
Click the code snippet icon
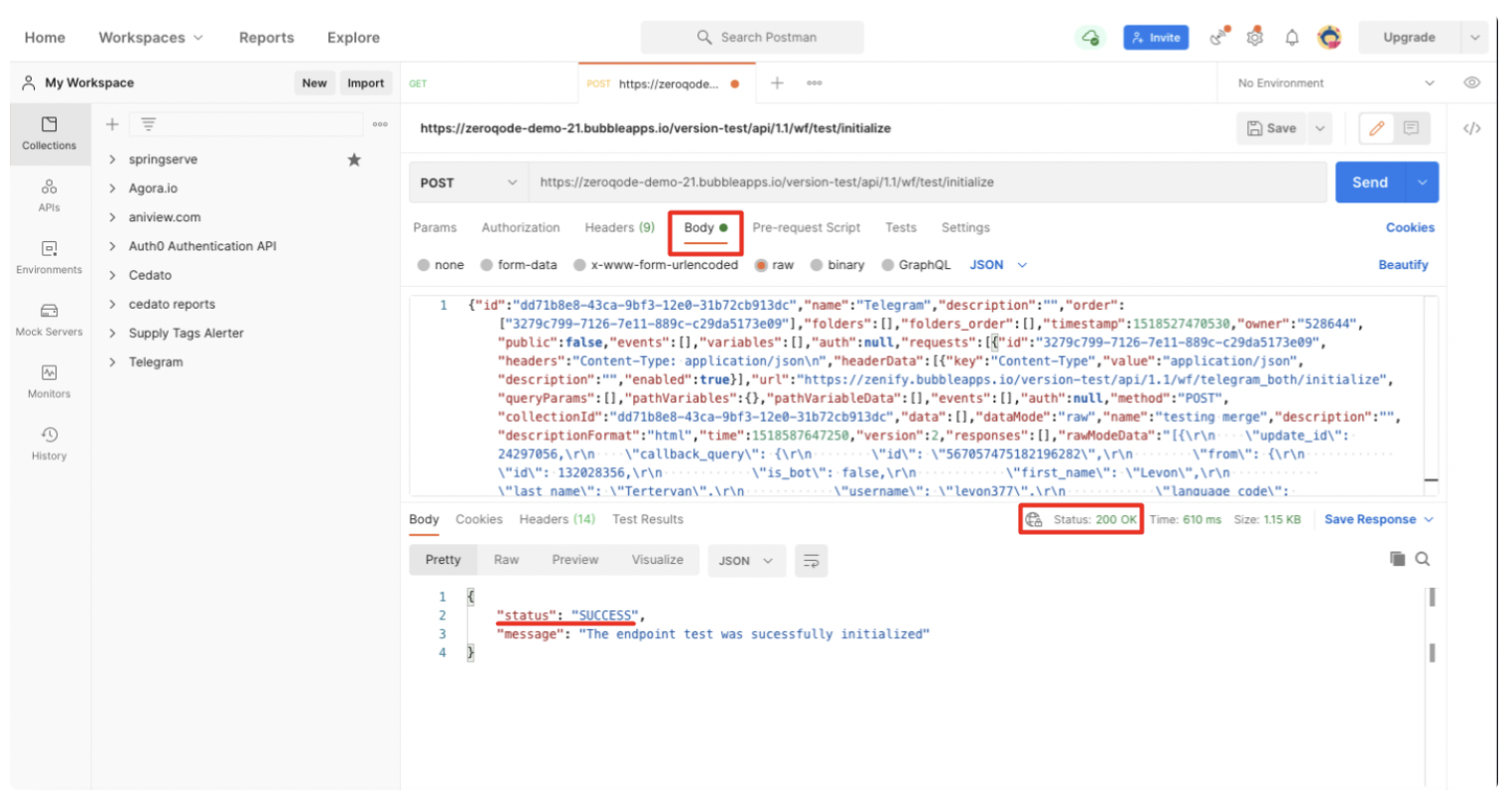click(x=1472, y=128)
